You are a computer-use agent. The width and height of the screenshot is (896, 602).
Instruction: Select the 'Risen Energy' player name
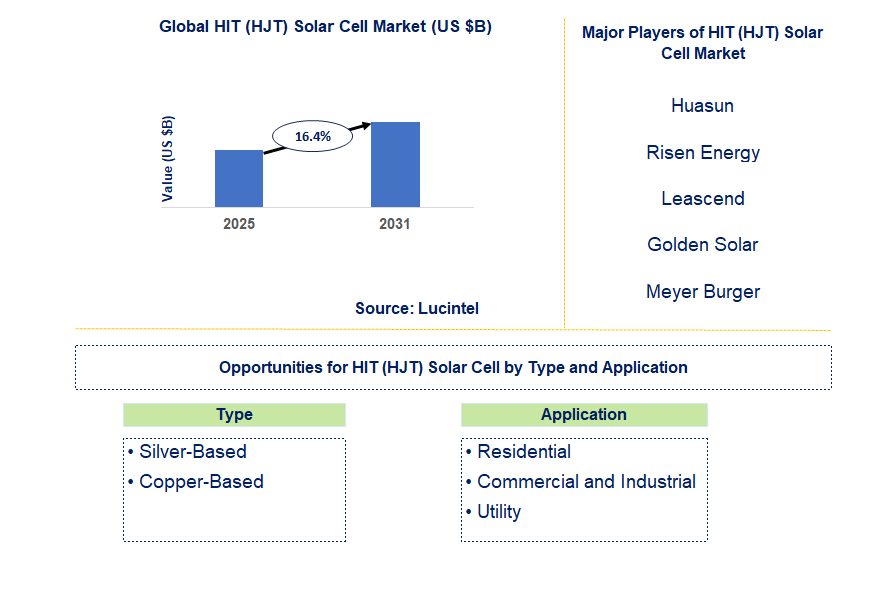click(703, 152)
